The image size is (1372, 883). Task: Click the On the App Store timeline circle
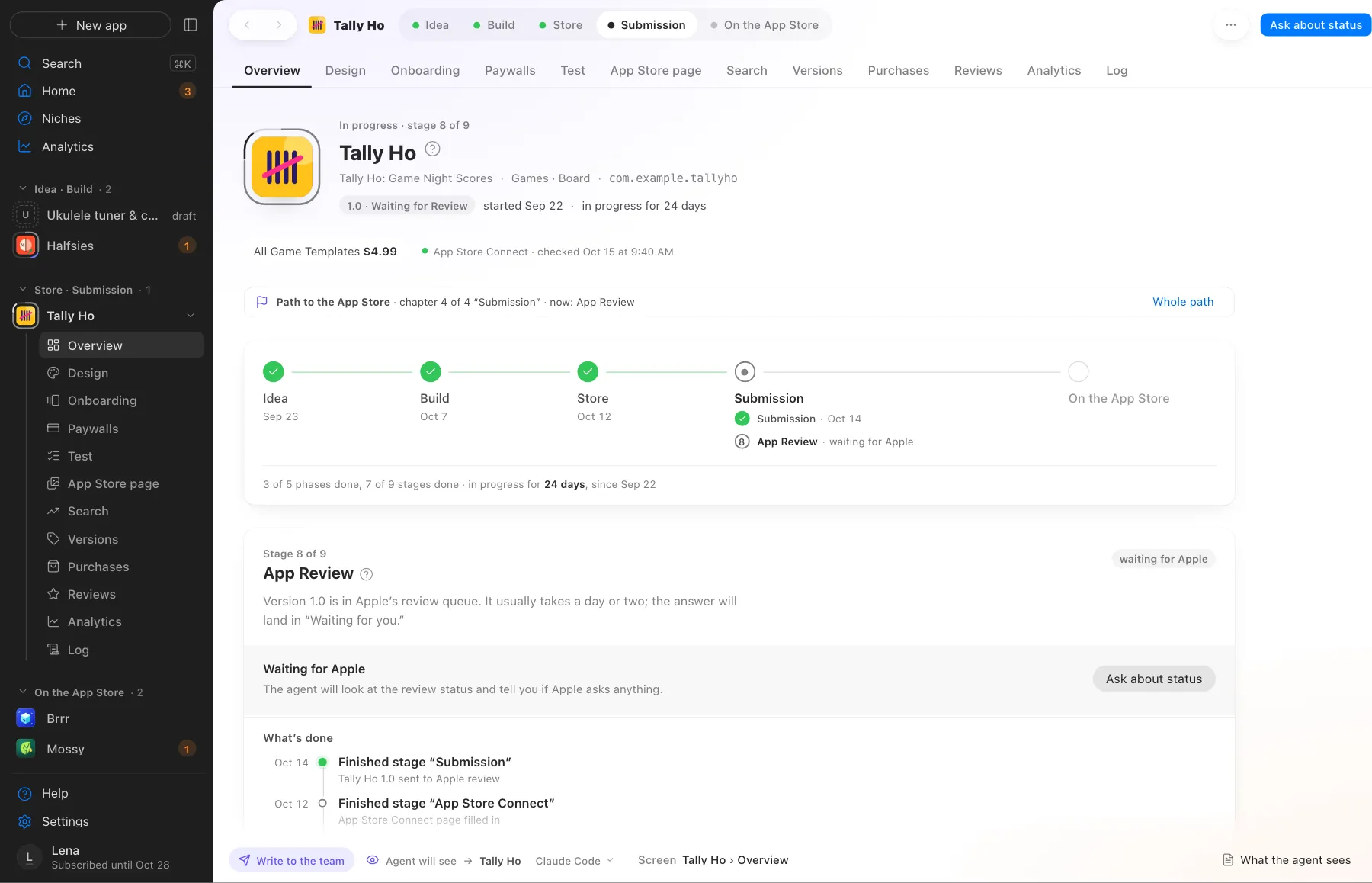[x=1079, y=372]
